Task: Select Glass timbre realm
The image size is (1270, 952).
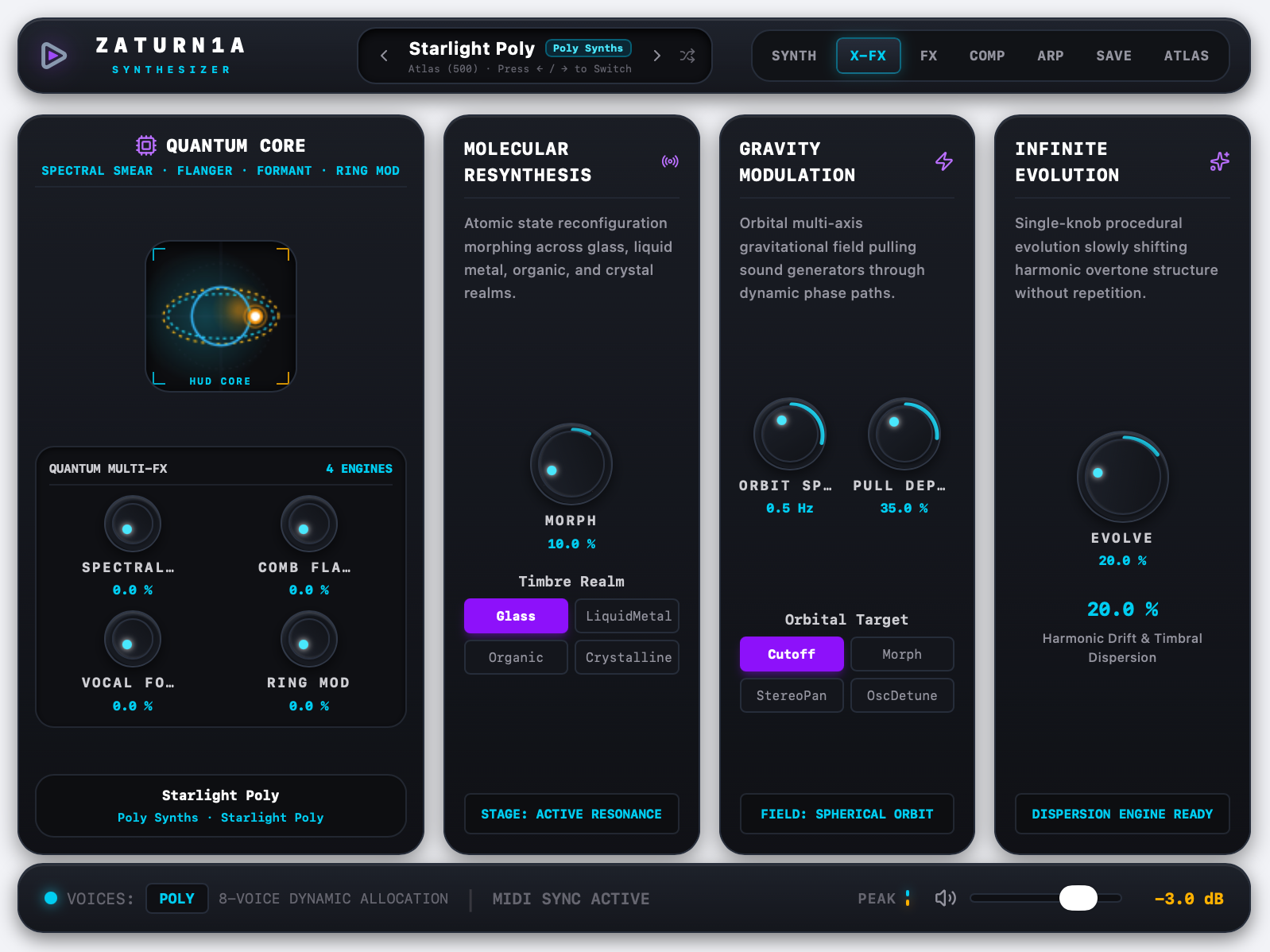Action: coord(516,616)
